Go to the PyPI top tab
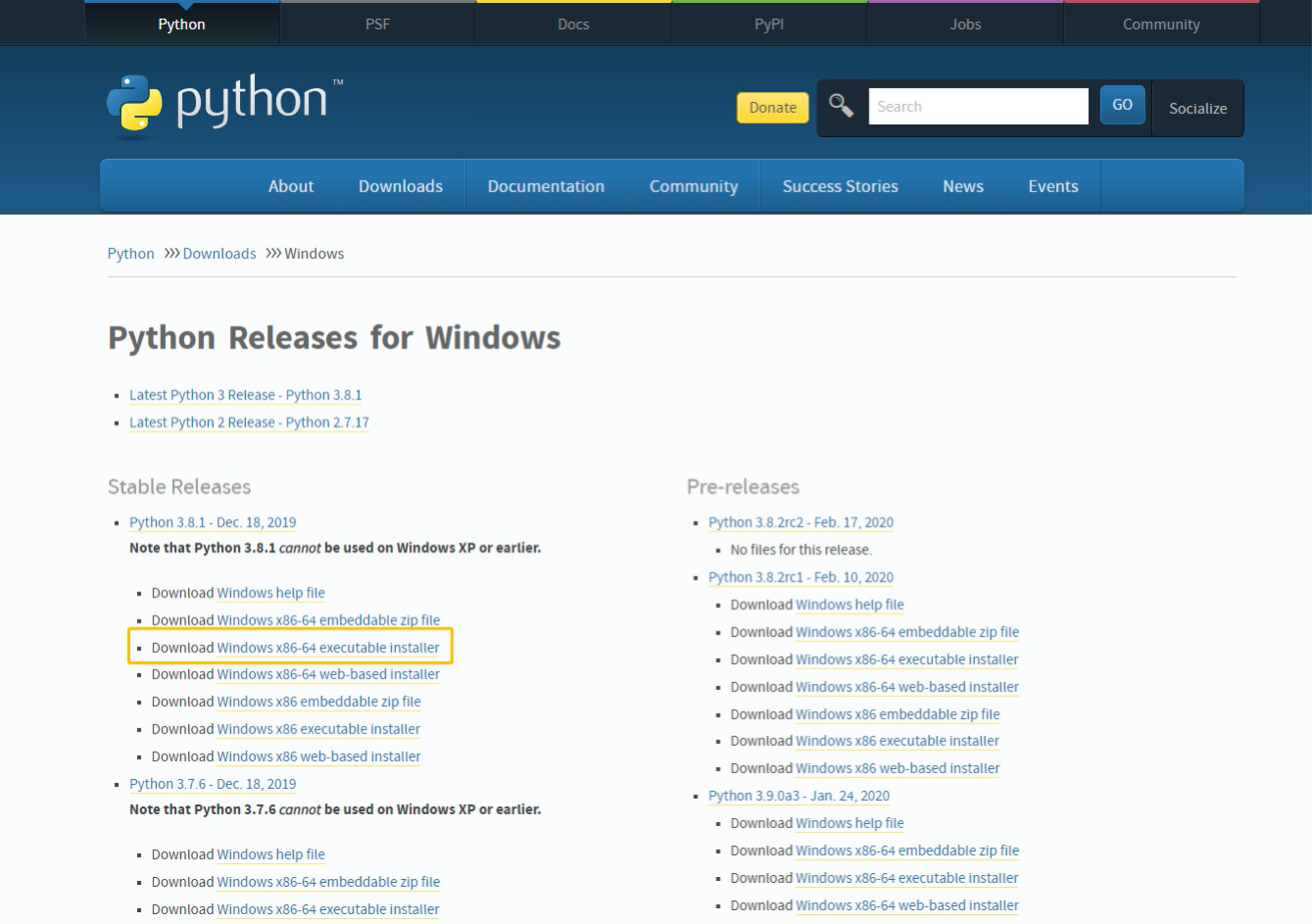 [769, 24]
